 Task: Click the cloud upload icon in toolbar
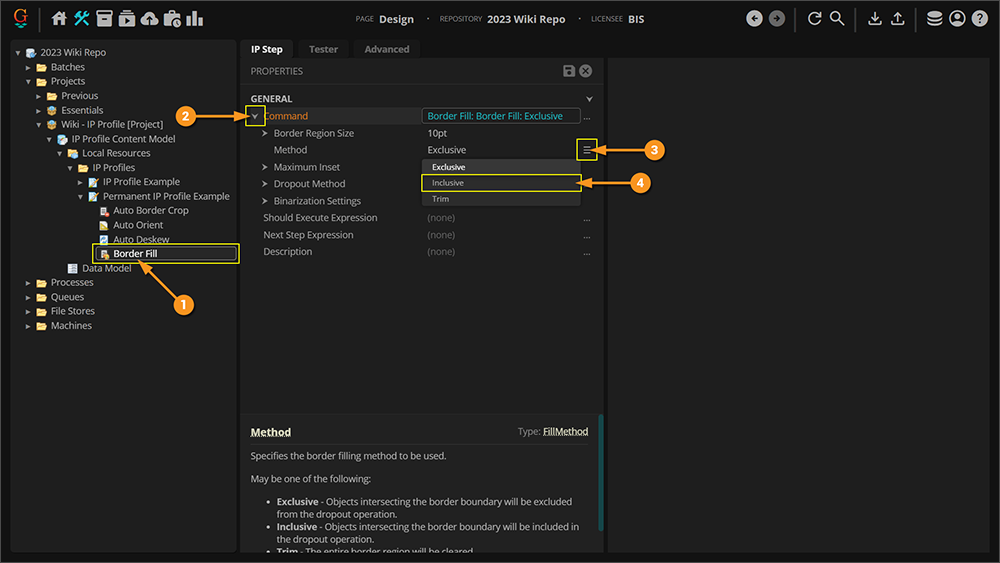point(149,19)
